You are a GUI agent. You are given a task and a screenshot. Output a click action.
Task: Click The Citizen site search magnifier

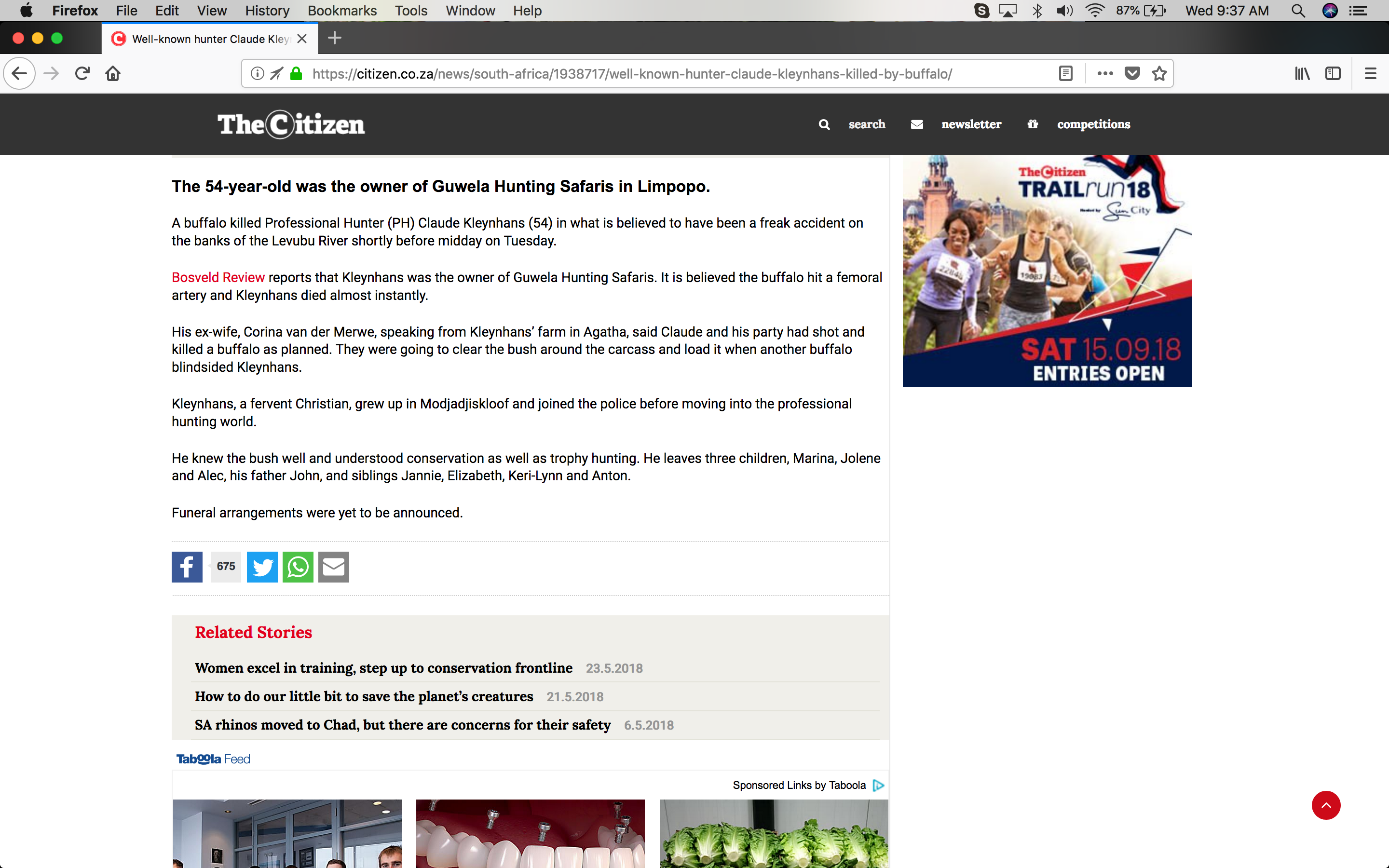(824, 124)
